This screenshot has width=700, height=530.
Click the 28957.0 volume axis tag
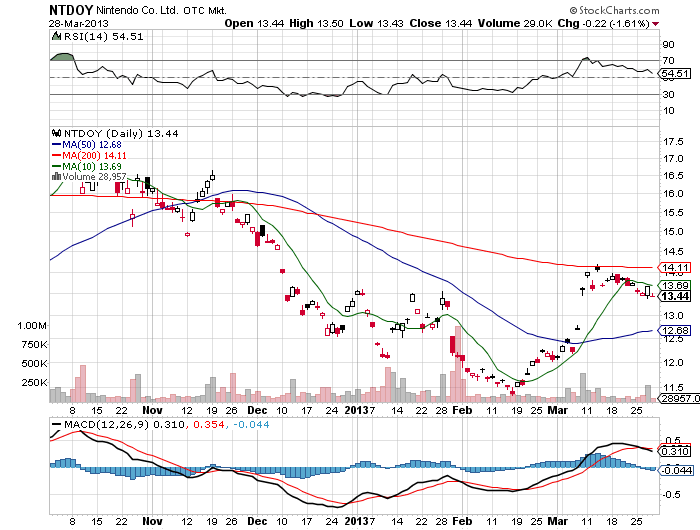[679, 398]
